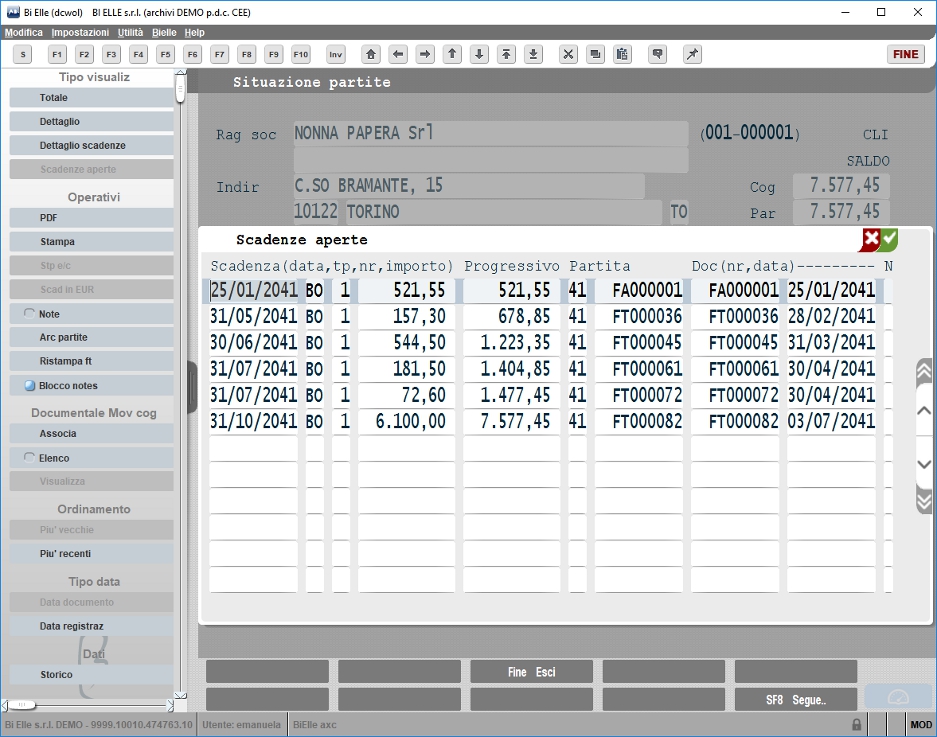This screenshot has height=737, width=937.
Task: Click the Inv toolbar key
Action: tap(336, 54)
